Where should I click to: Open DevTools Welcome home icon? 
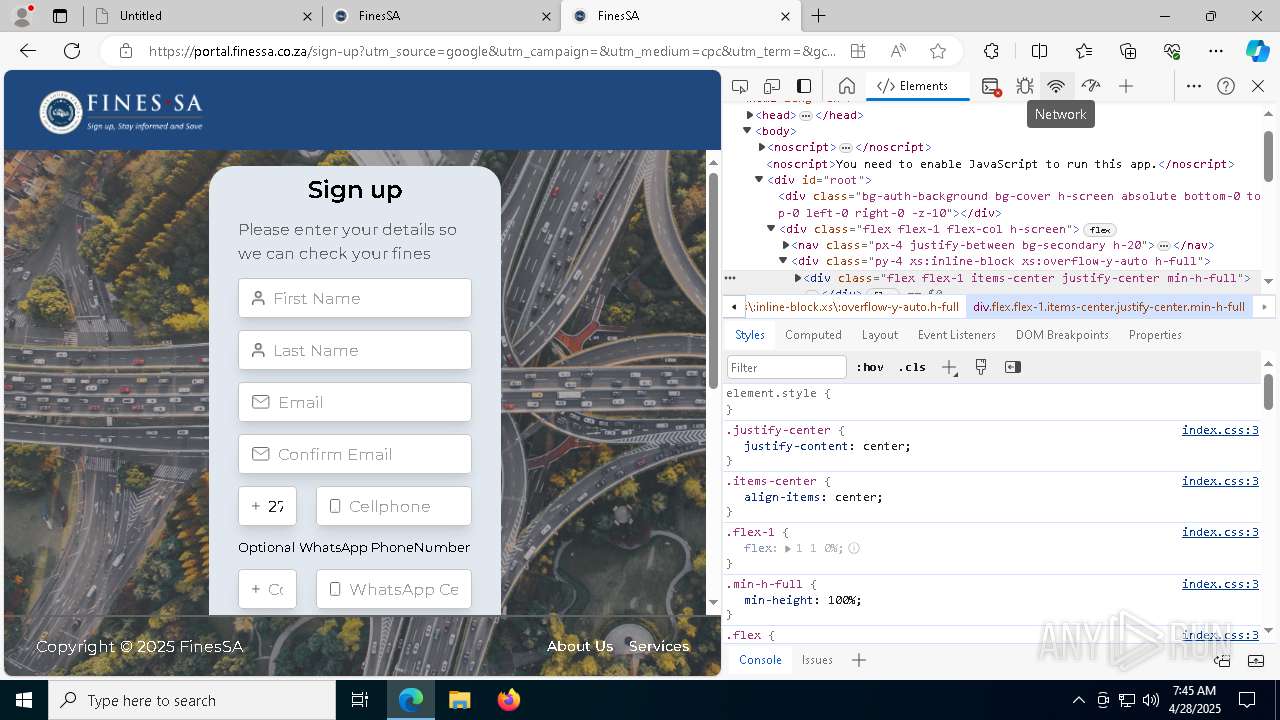(x=846, y=86)
